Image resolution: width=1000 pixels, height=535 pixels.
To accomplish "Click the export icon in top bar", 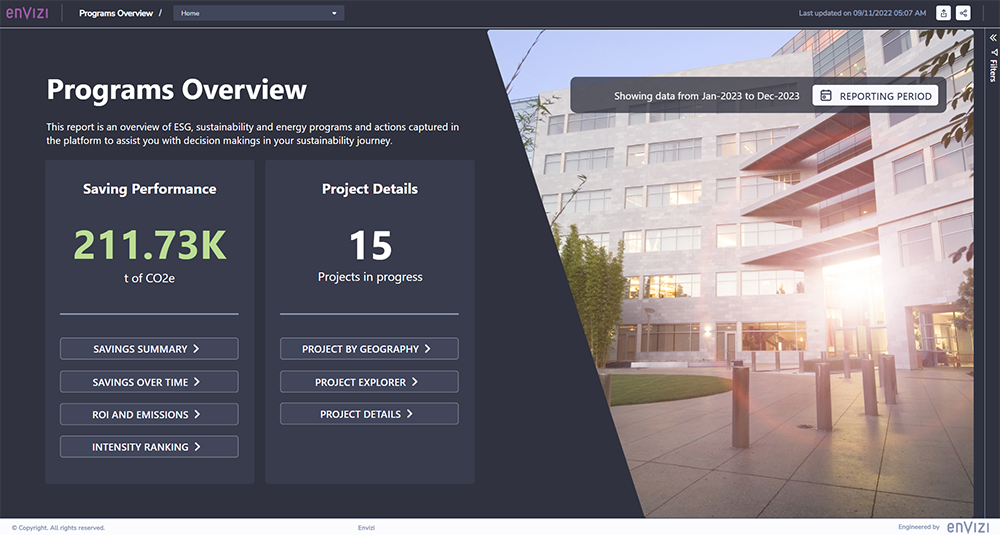I will pos(943,13).
